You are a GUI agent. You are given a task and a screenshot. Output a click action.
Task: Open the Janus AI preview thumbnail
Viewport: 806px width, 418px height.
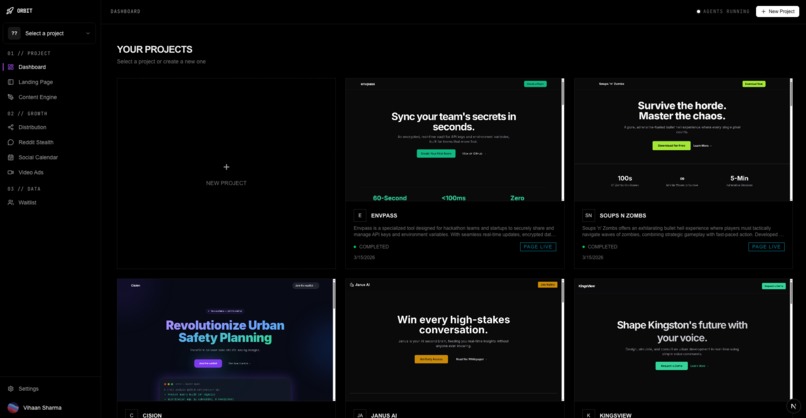pyautogui.click(x=454, y=340)
